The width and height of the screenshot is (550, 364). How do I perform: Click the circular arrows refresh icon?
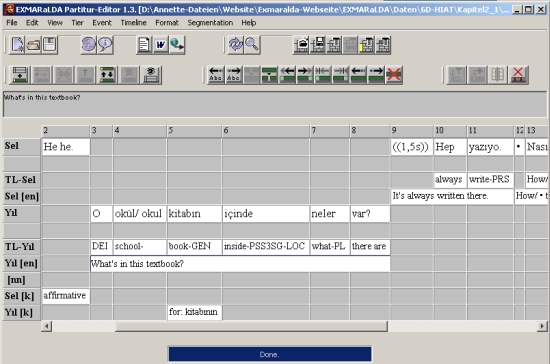[x=235, y=45]
